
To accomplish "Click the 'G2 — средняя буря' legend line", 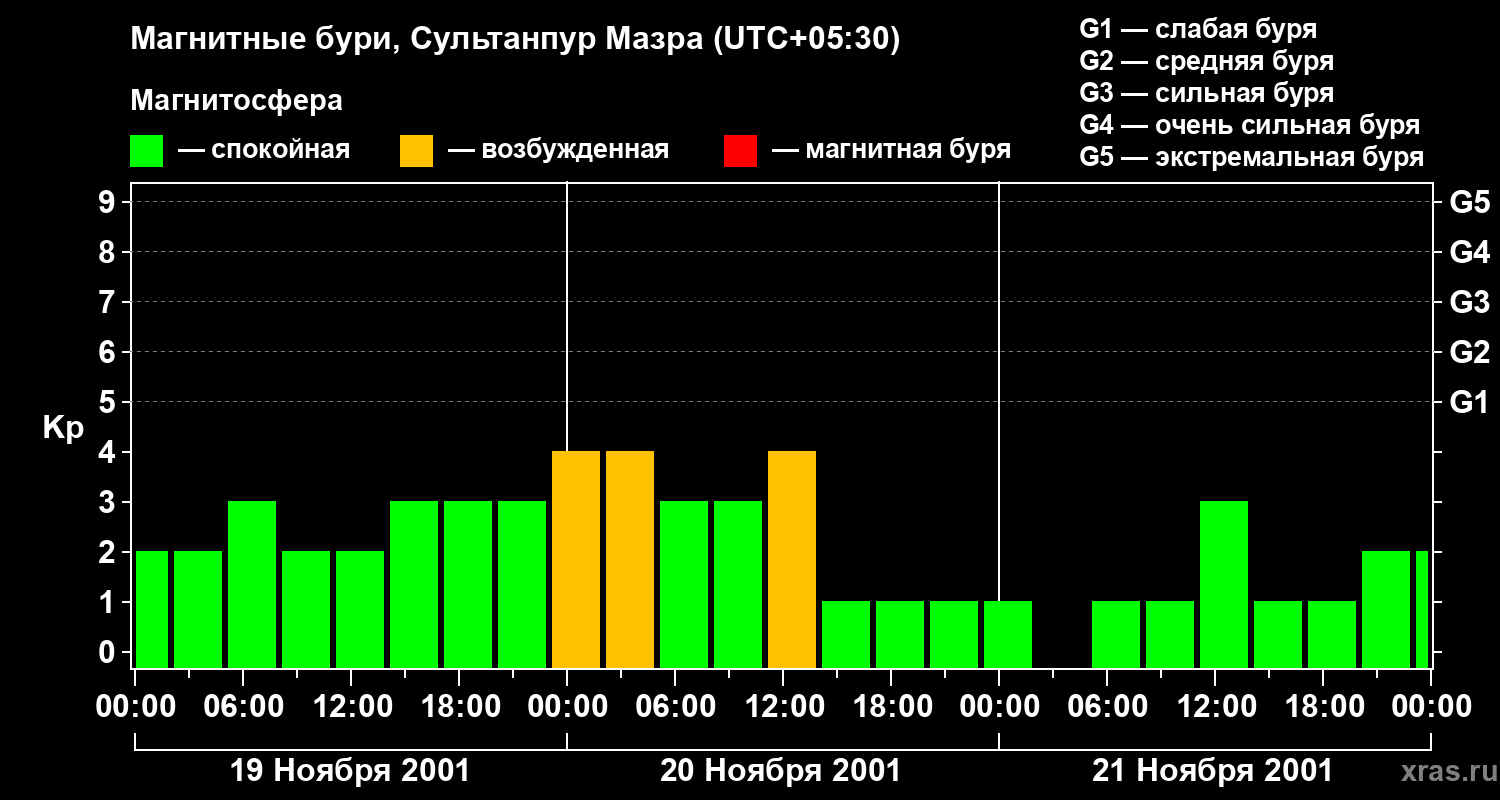I will (x=1207, y=61).
